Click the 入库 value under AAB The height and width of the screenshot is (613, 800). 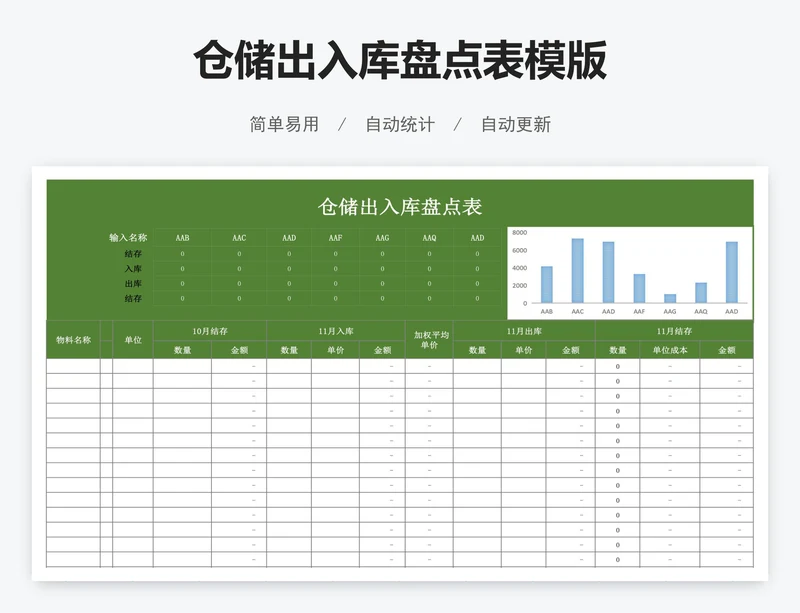click(x=182, y=268)
